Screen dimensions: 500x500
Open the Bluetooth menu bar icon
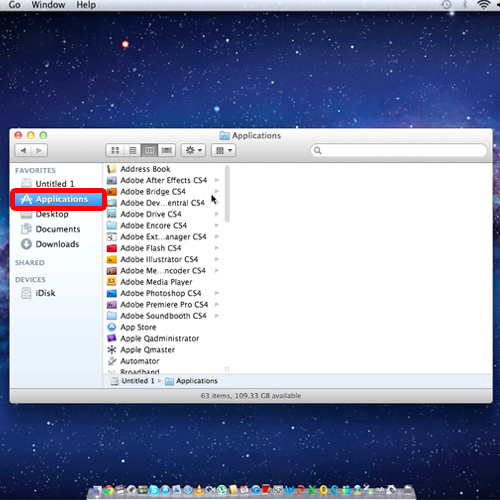click(465, 4)
